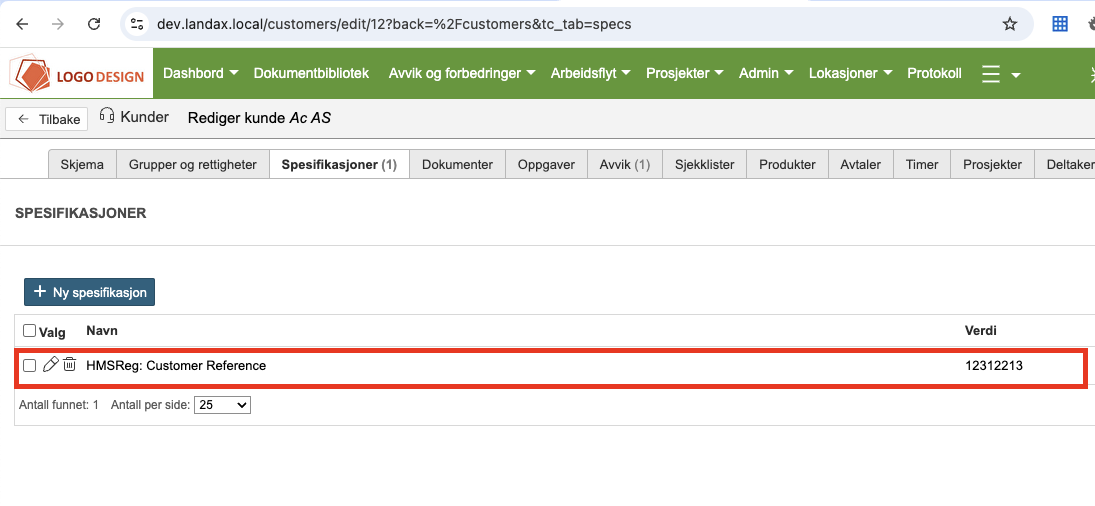Switch to the Dokumenter tab

457,164
